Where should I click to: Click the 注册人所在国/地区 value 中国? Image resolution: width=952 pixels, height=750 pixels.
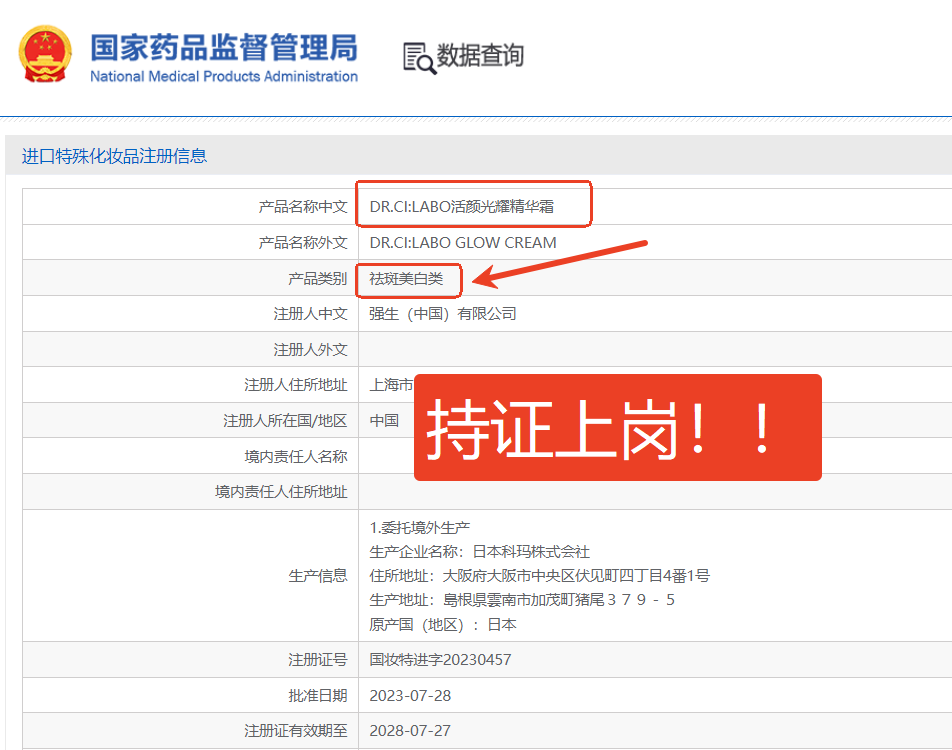coord(384,421)
